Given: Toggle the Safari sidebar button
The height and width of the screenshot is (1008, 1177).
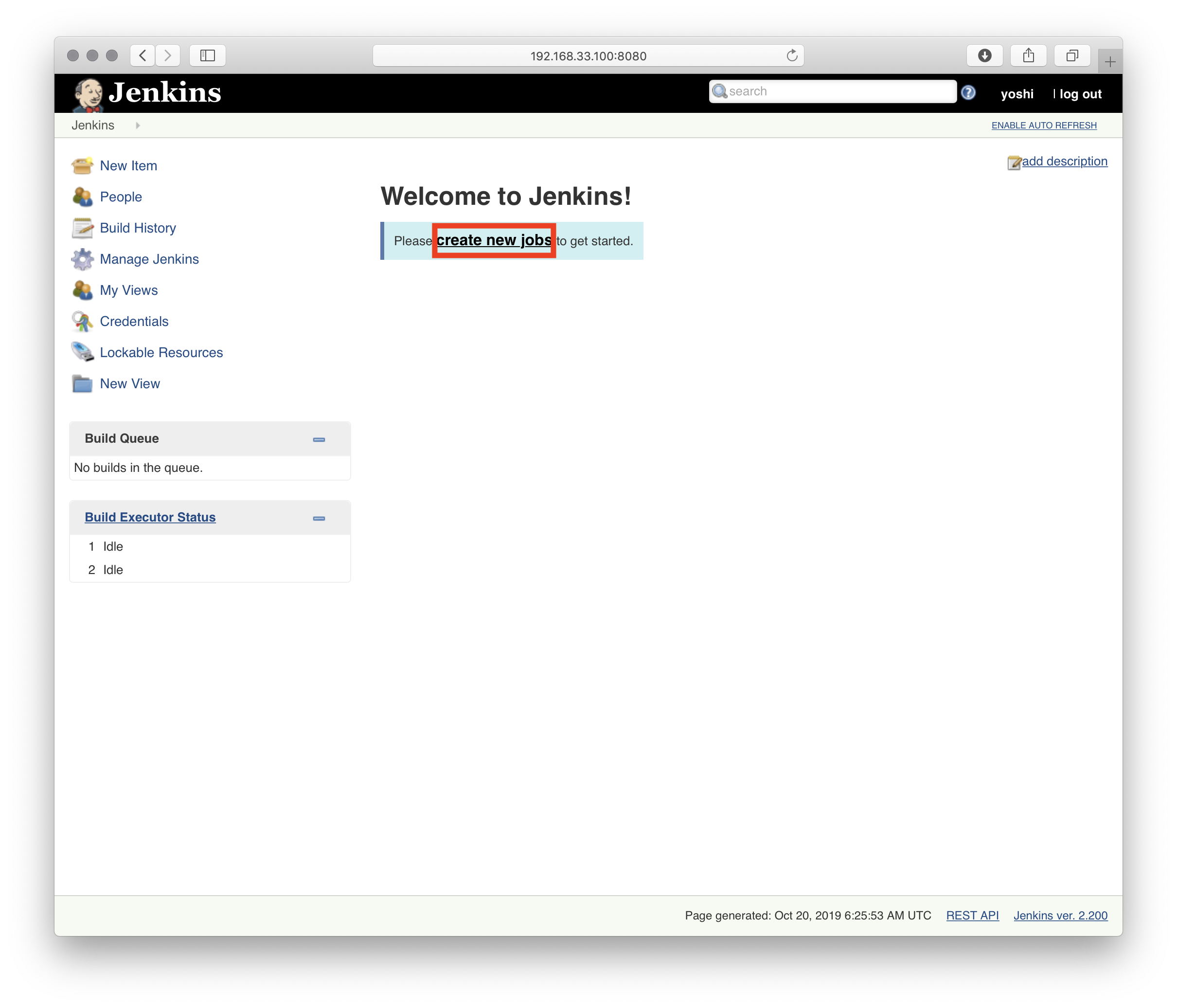Looking at the screenshot, I should point(207,55).
